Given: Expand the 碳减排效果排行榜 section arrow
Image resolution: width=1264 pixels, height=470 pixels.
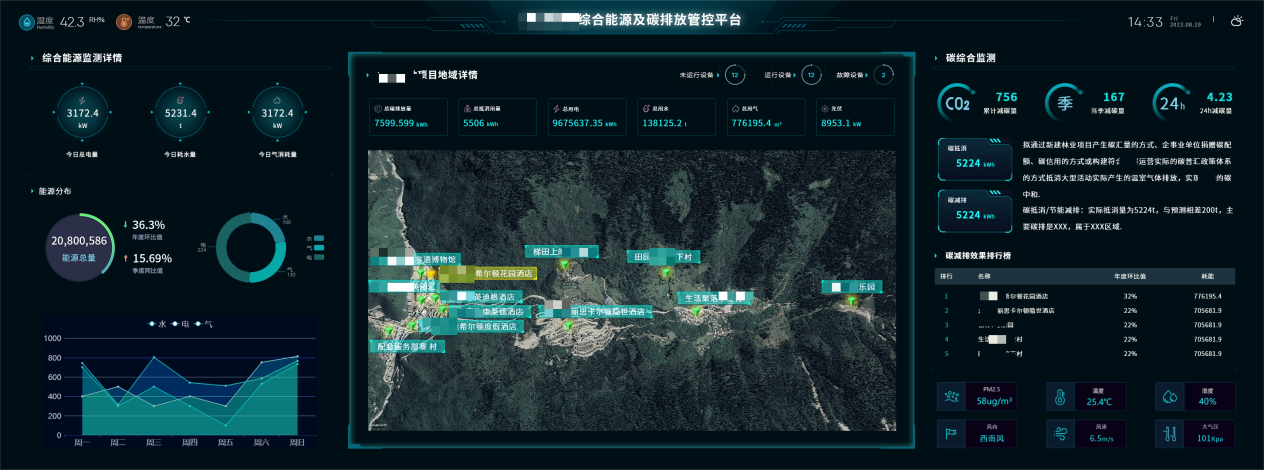Looking at the screenshot, I should coord(936,256).
